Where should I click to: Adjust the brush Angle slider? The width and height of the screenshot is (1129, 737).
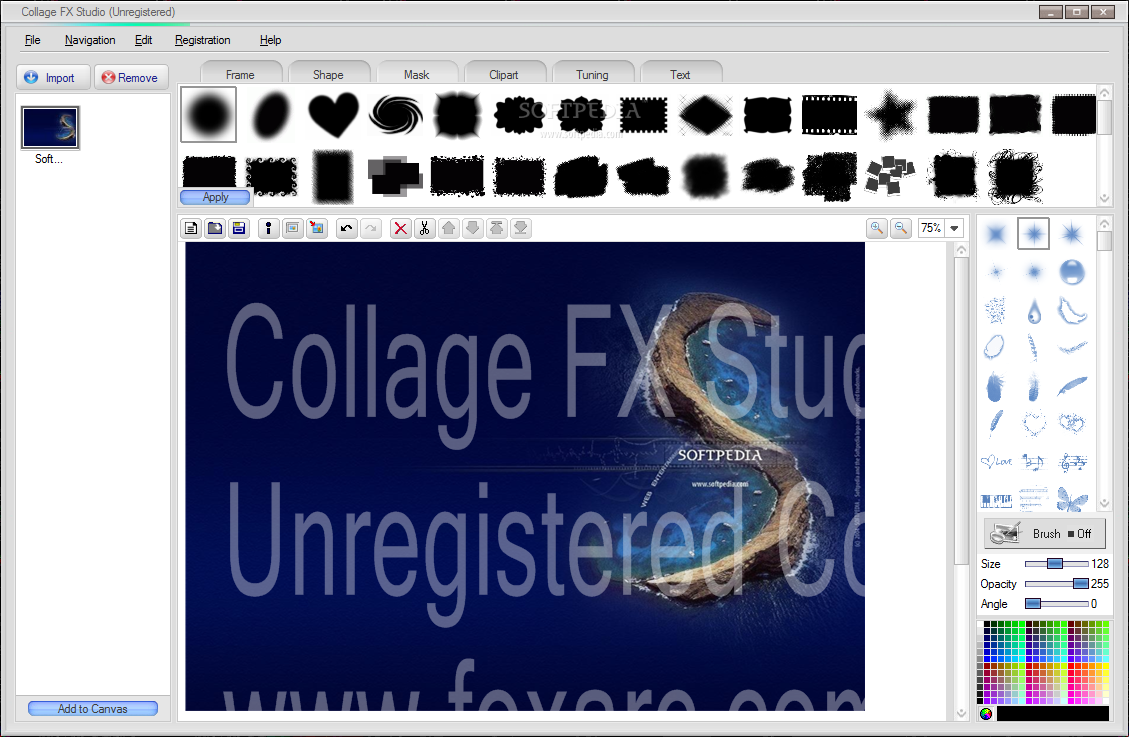(1056, 603)
